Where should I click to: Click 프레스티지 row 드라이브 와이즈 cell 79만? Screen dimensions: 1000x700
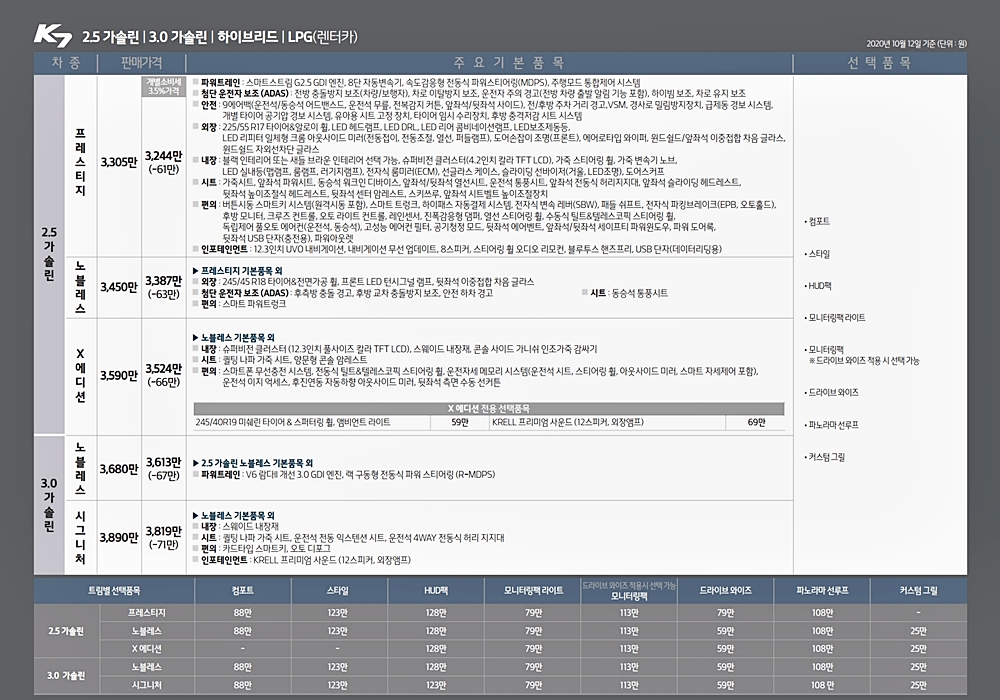pos(725,613)
